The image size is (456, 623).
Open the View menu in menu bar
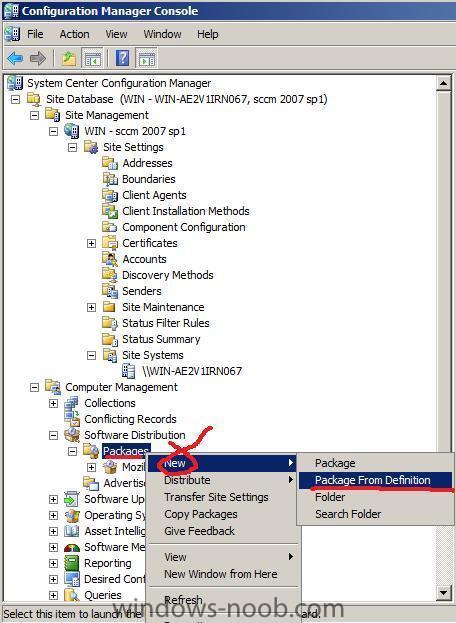pos(116,34)
